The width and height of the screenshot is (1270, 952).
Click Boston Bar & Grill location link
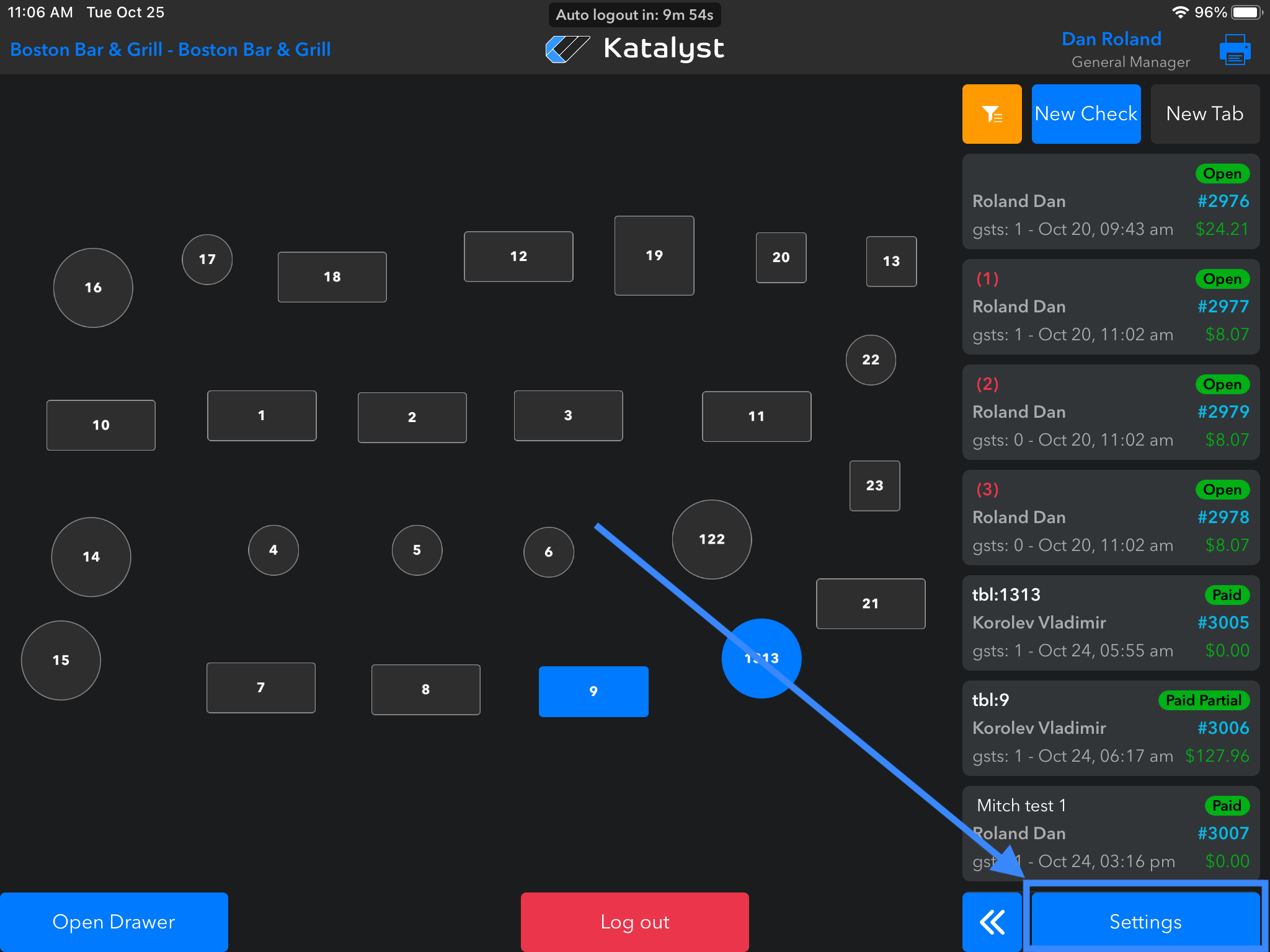(x=171, y=50)
